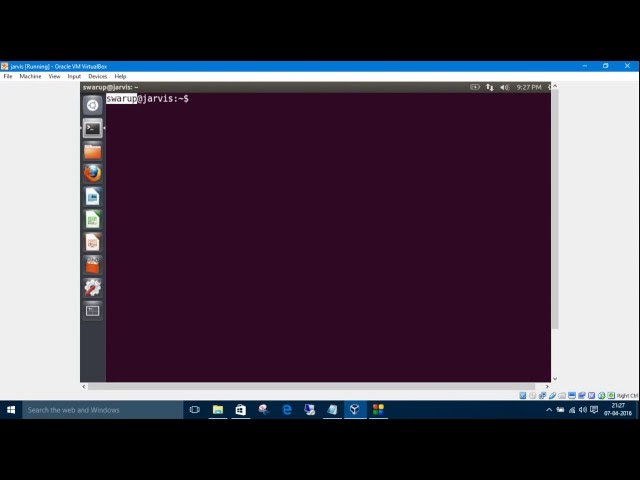The image size is (640, 480).
Task: Click VirtualBox features checkbox status icon
Action: click(591, 395)
